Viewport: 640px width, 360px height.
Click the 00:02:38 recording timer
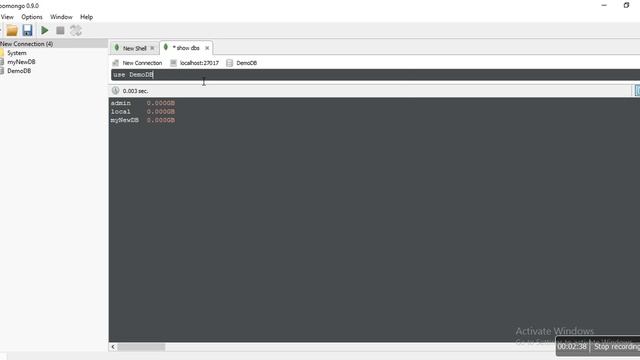572,347
